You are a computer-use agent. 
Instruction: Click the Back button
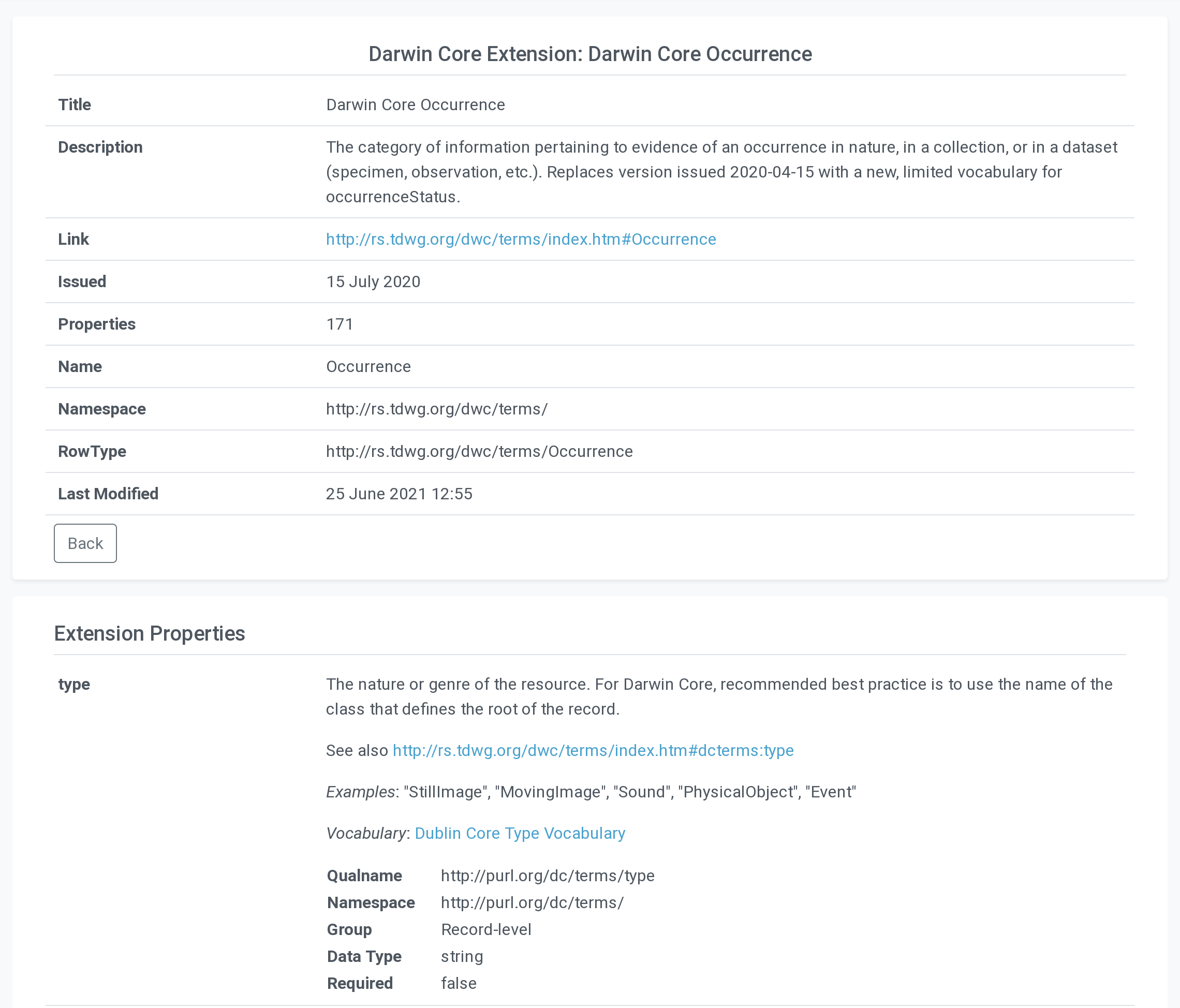(x=85, y=543)
